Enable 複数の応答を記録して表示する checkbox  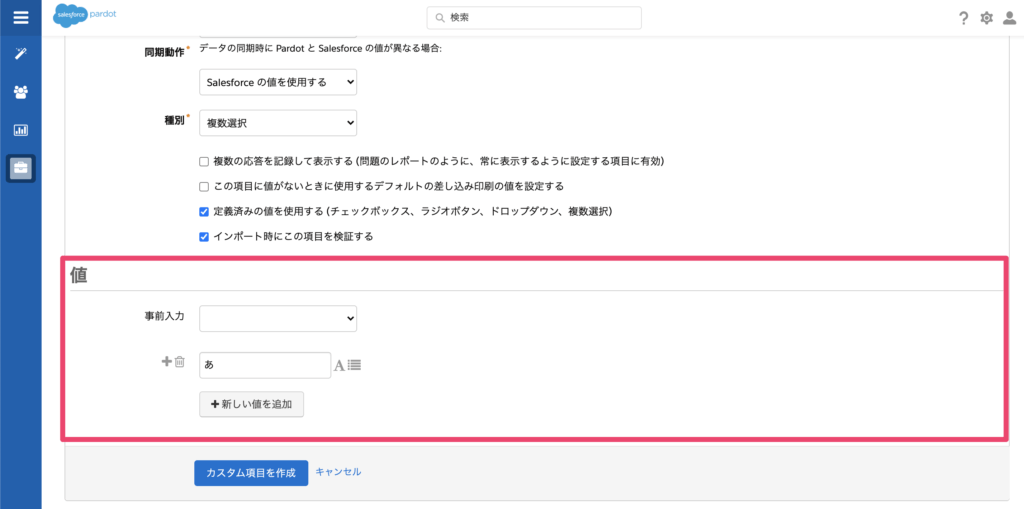[204, 161]
